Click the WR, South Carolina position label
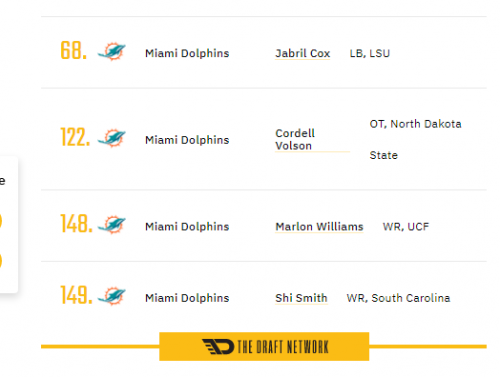The width and height of the screenshot is (500, 377). tap(398, 298)
